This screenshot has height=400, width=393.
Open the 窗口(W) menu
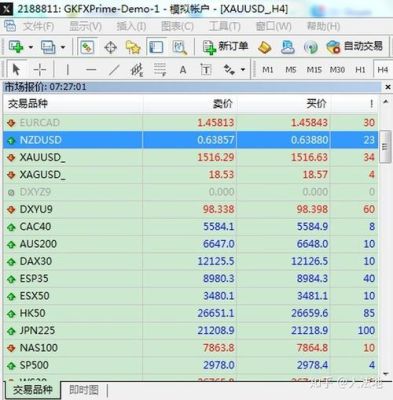[273, 26]
